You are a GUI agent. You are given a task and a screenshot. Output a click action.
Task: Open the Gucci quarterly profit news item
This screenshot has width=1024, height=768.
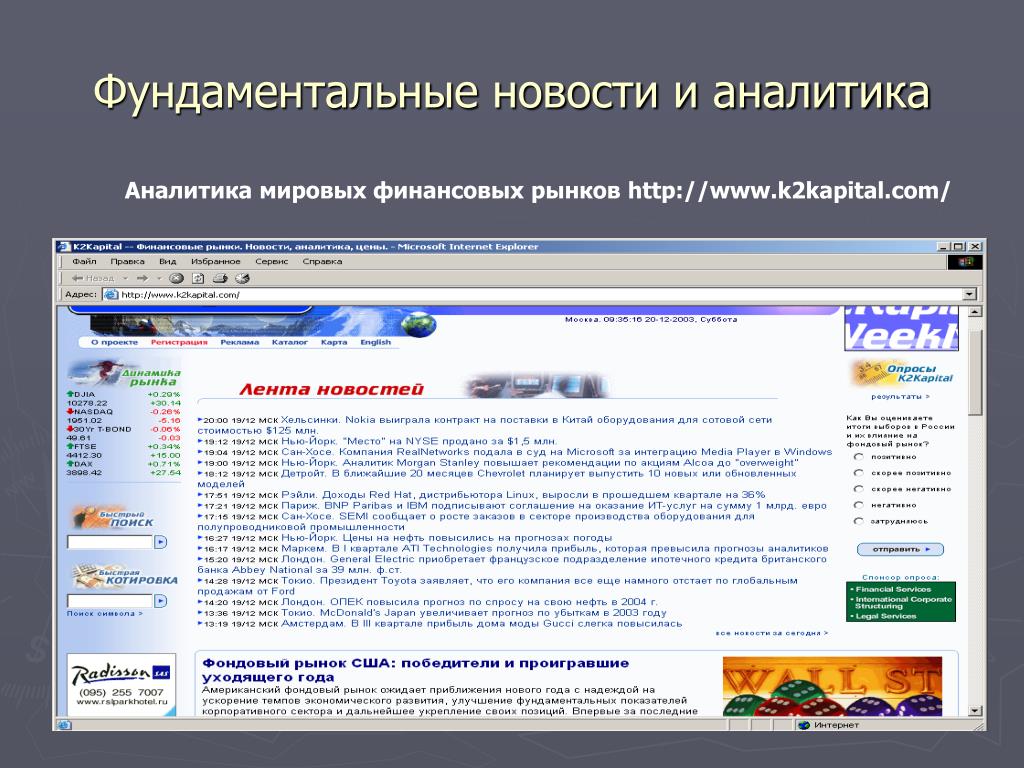[481, 624]
